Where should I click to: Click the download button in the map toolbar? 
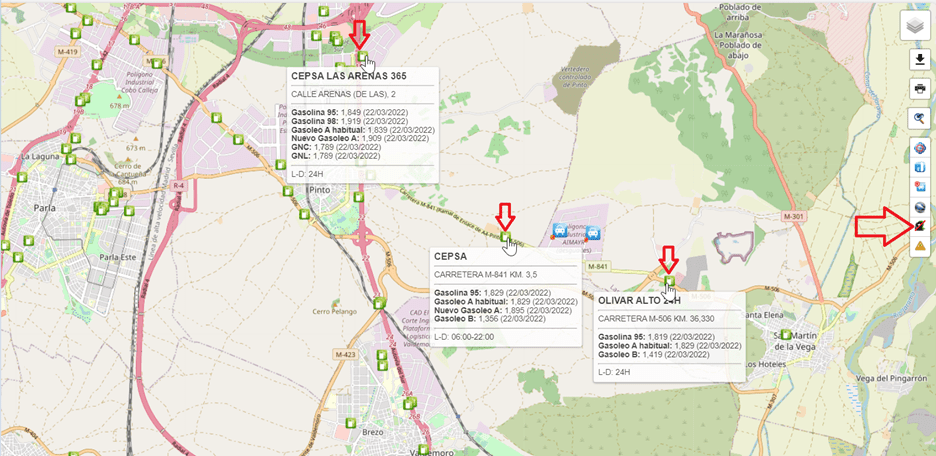[920, 59]
